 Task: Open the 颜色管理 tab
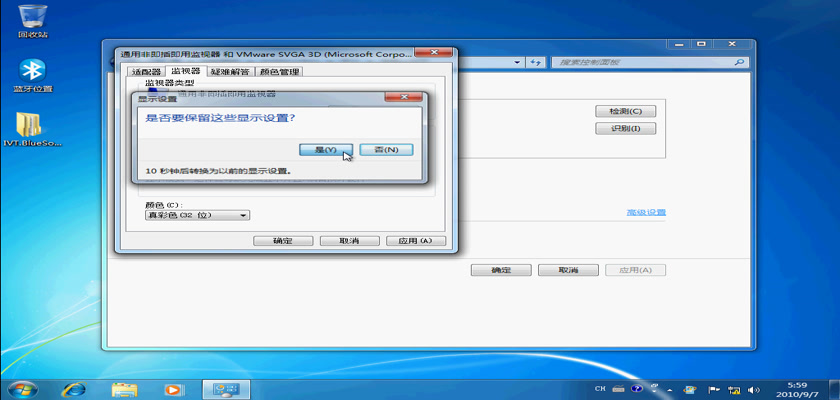coord(279,72)
